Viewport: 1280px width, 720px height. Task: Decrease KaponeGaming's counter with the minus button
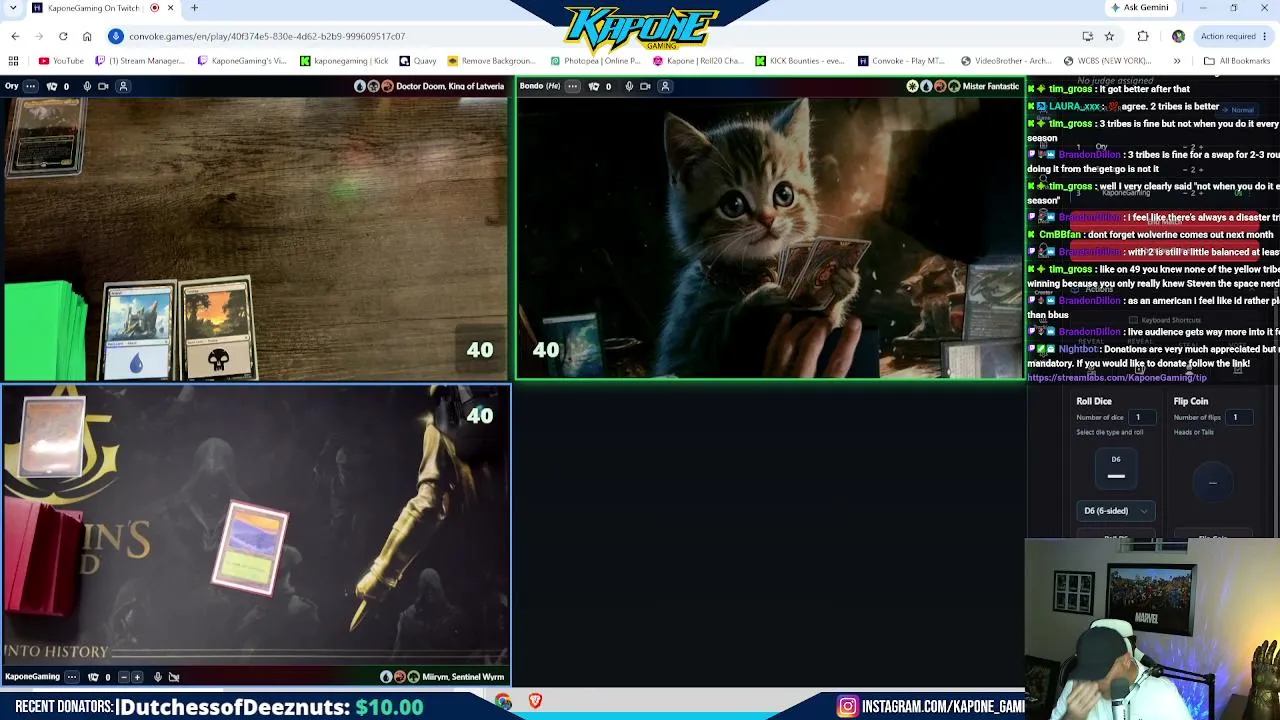pos(124,677)
